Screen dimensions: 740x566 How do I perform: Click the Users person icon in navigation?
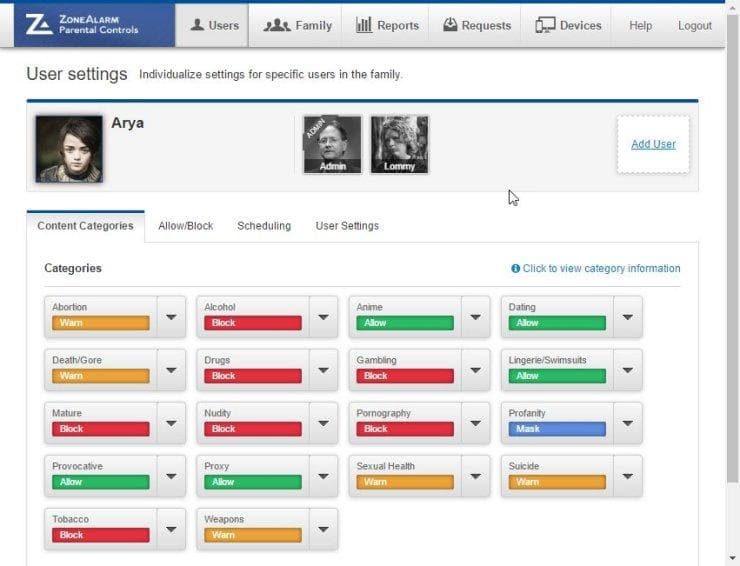tap(197, 25)
